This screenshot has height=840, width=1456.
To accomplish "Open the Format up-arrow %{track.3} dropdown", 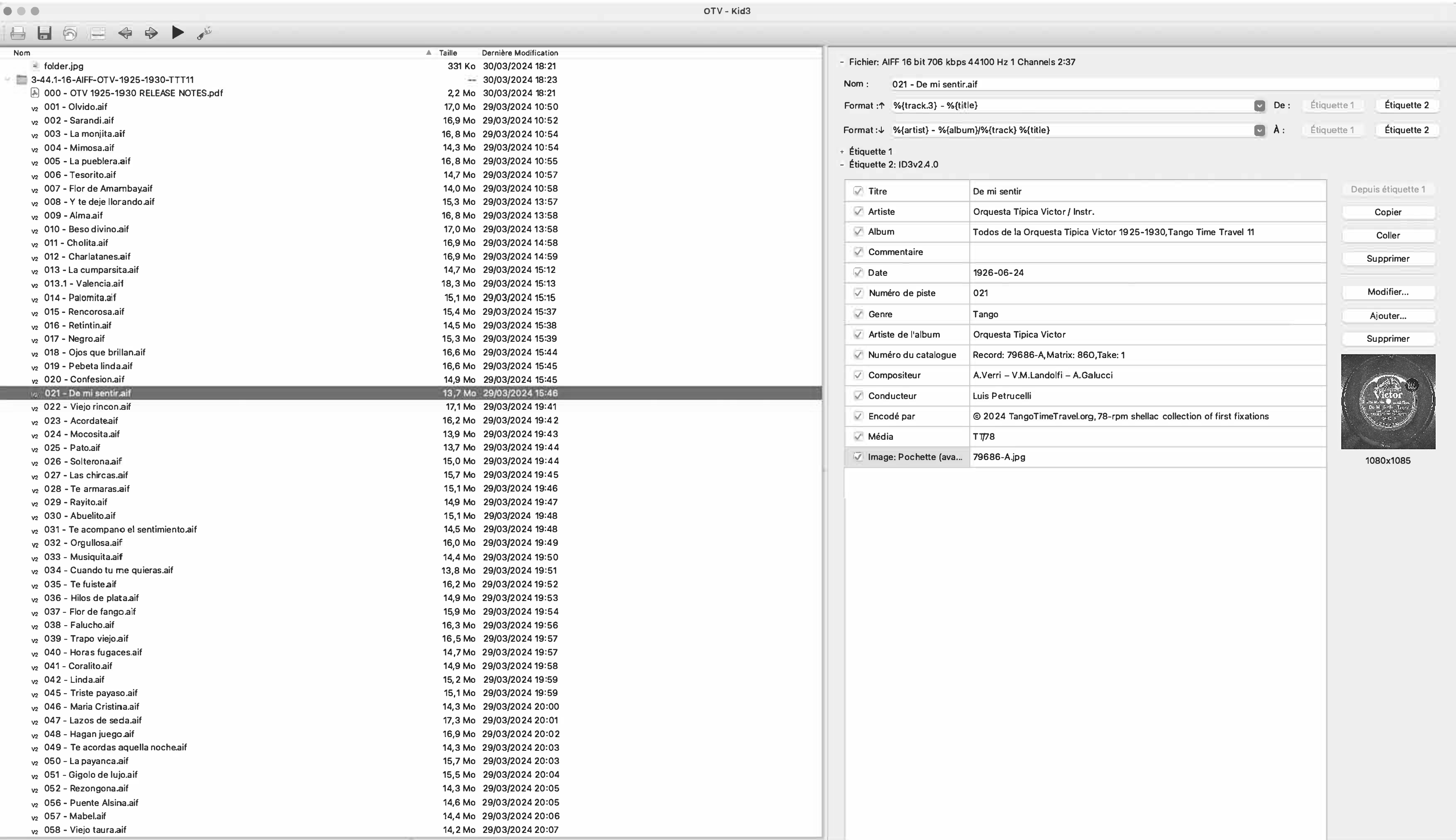I will pos(1259,106).
